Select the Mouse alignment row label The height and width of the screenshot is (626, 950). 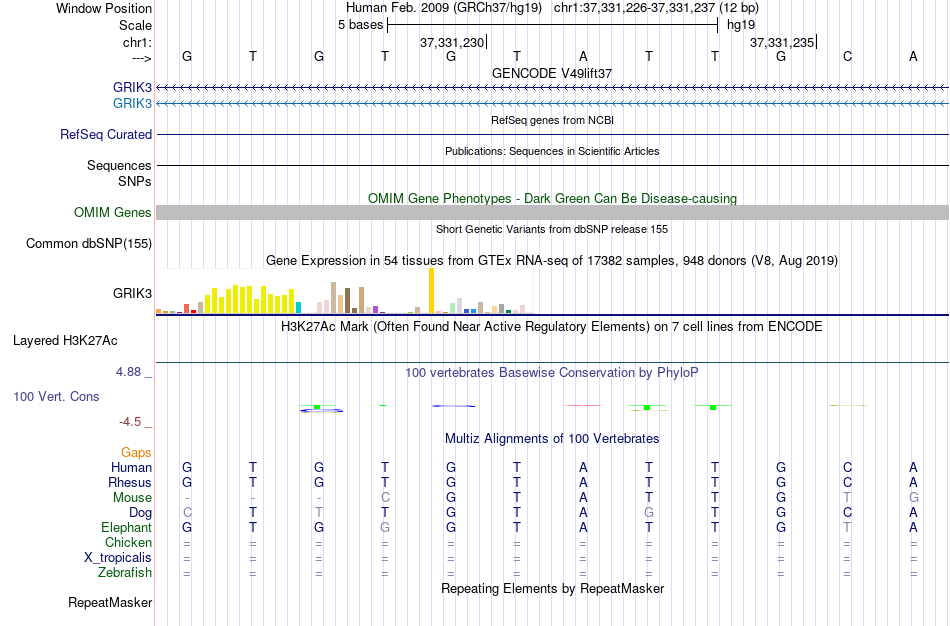(x=132, y=498)
